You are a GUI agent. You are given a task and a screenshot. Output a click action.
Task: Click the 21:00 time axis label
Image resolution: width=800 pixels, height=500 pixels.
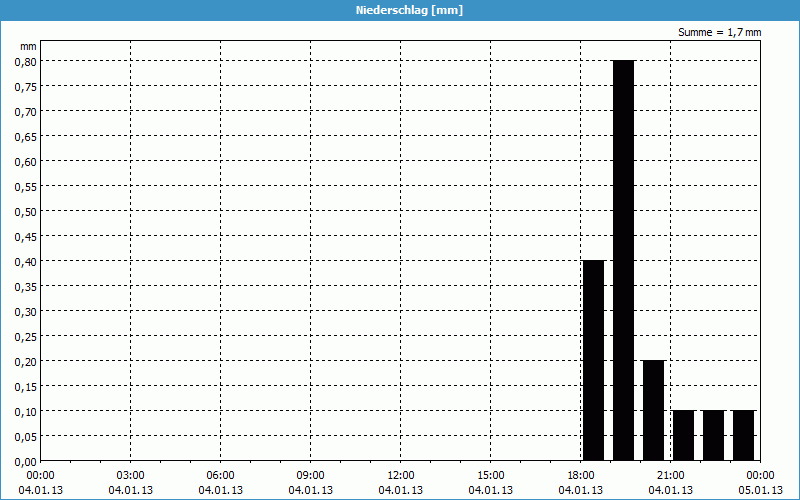point(670,476)
